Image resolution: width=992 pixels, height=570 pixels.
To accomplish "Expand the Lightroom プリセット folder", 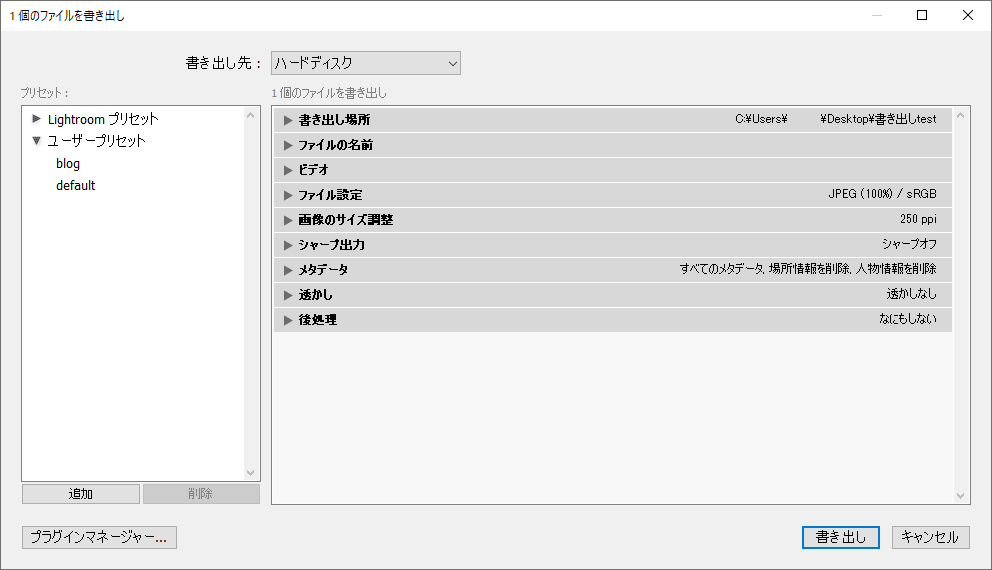I will (37, 119).
